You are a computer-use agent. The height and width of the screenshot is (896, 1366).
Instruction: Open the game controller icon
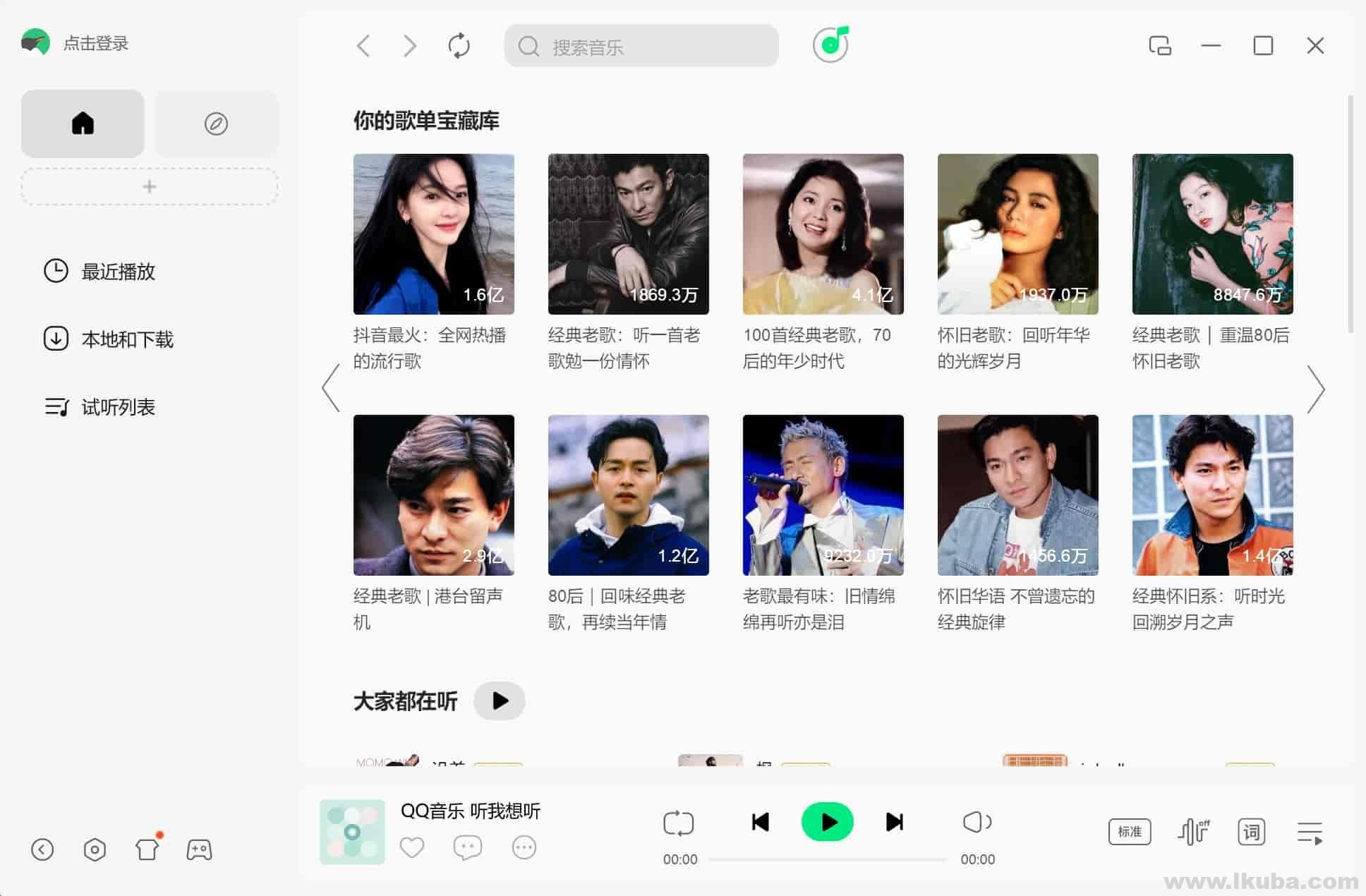tap(199, 849)
